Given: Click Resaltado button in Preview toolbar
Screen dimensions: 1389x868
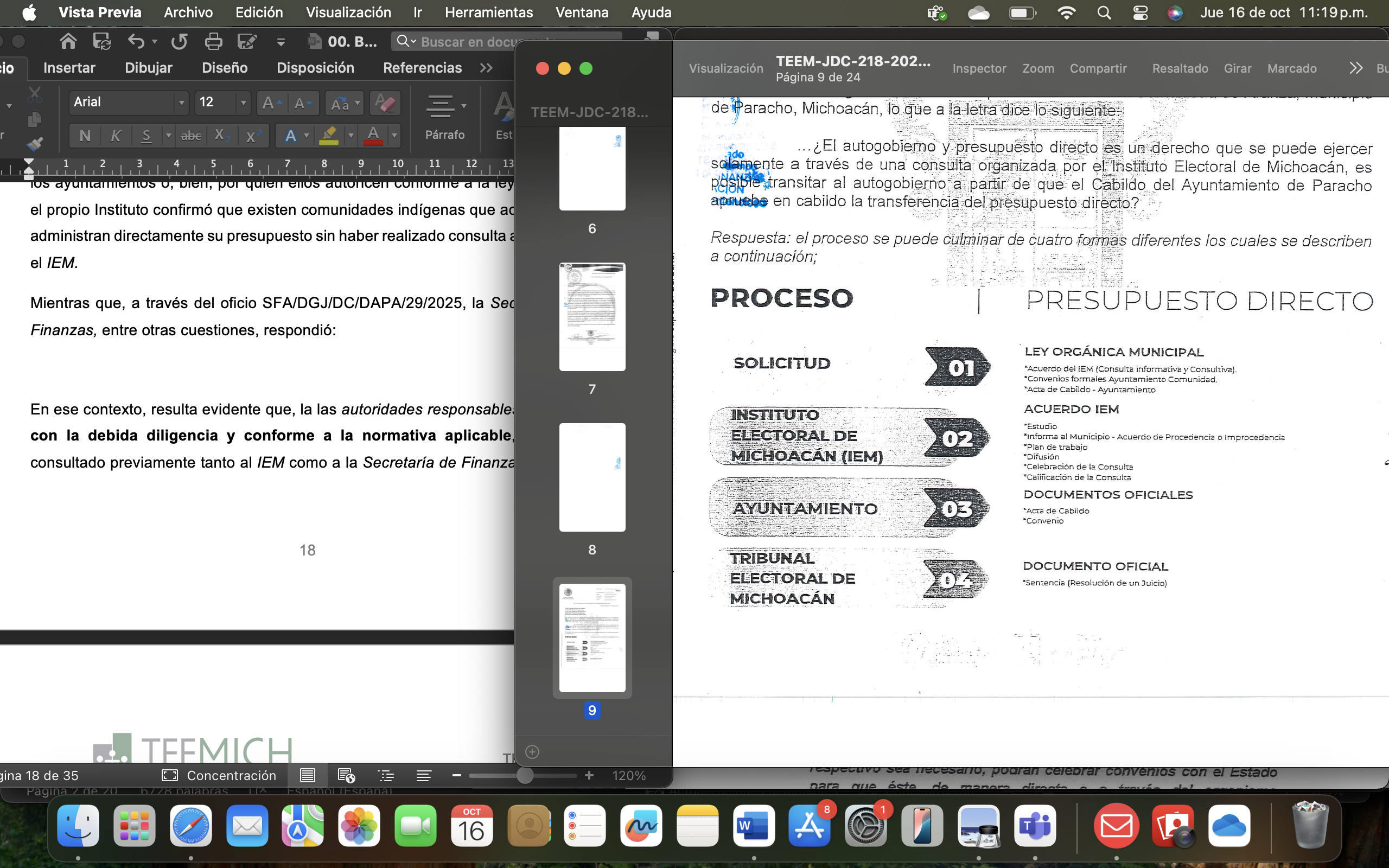Looking at the screenshot, I should click(x=1180, y=68).
